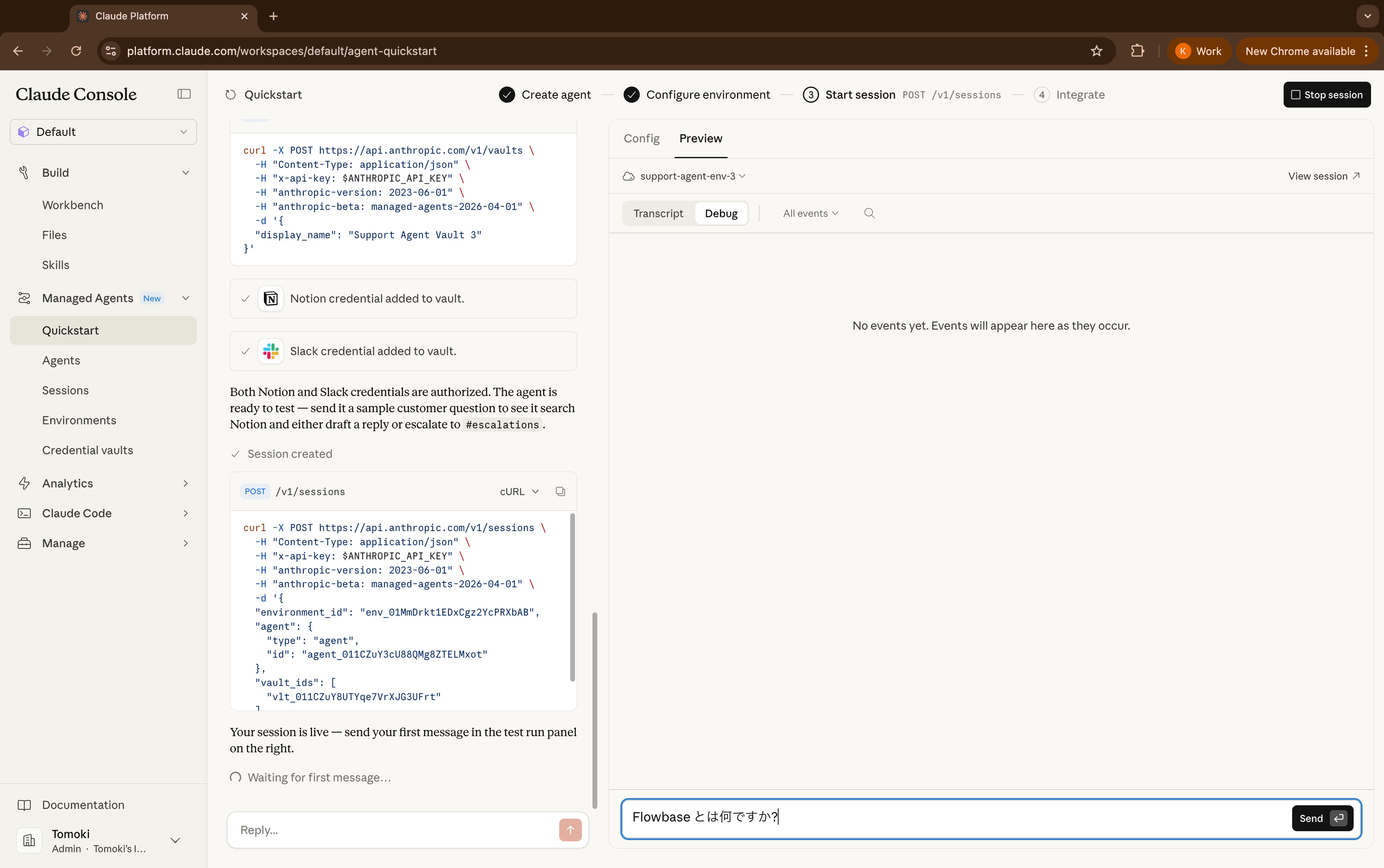Open the Chrome extensions puzzle icon
The image size is (1384, 868).
tap(1137, 51)
